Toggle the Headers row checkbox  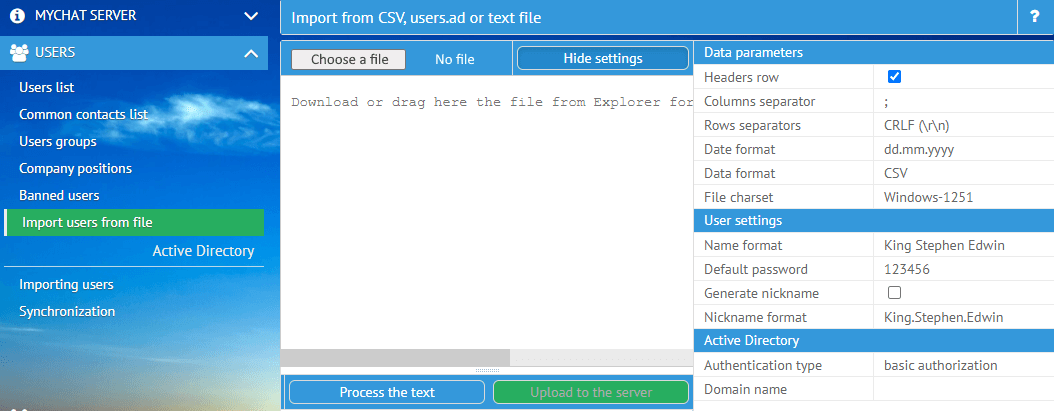point(895,77)
